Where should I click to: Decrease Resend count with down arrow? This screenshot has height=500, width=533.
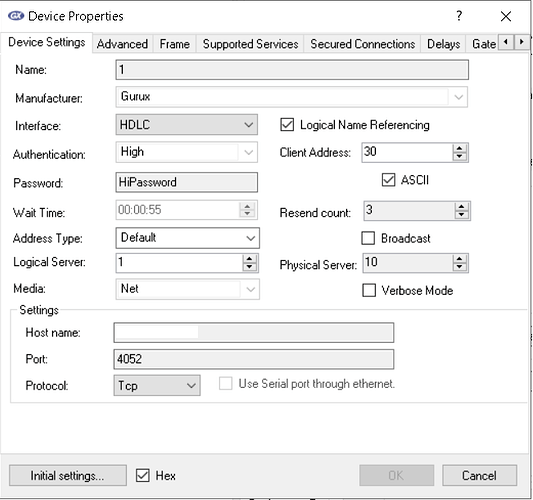[x=461, y=215]
